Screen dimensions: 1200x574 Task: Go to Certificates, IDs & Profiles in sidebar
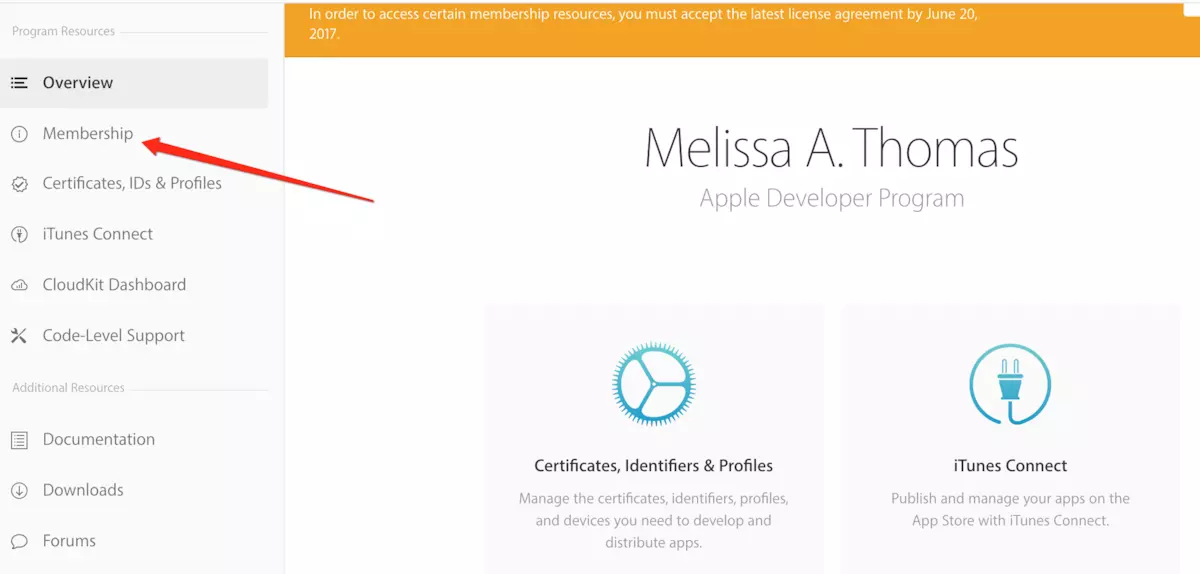coord(134,184)
